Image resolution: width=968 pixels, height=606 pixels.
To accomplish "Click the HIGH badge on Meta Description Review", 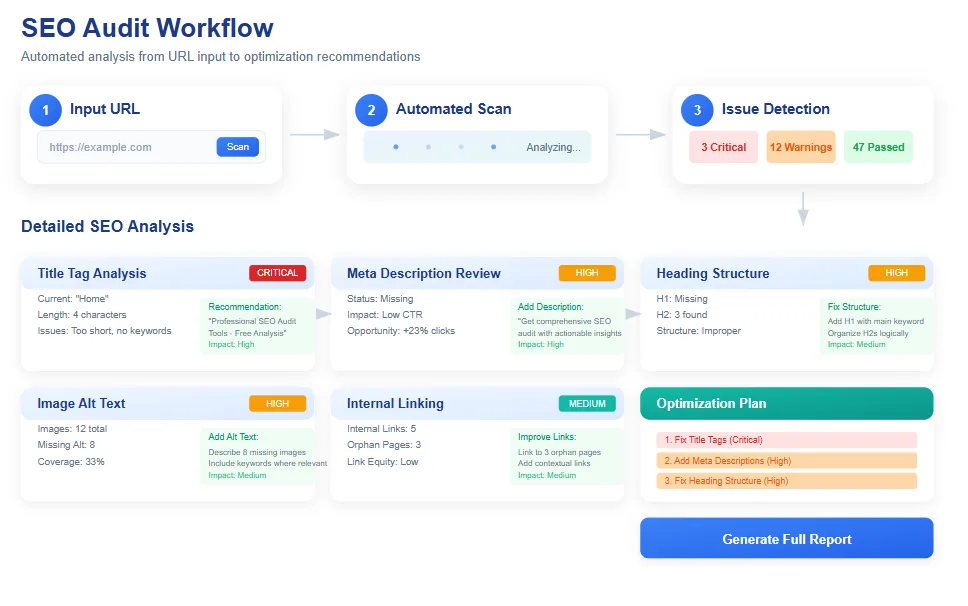I will pos(587,272).
